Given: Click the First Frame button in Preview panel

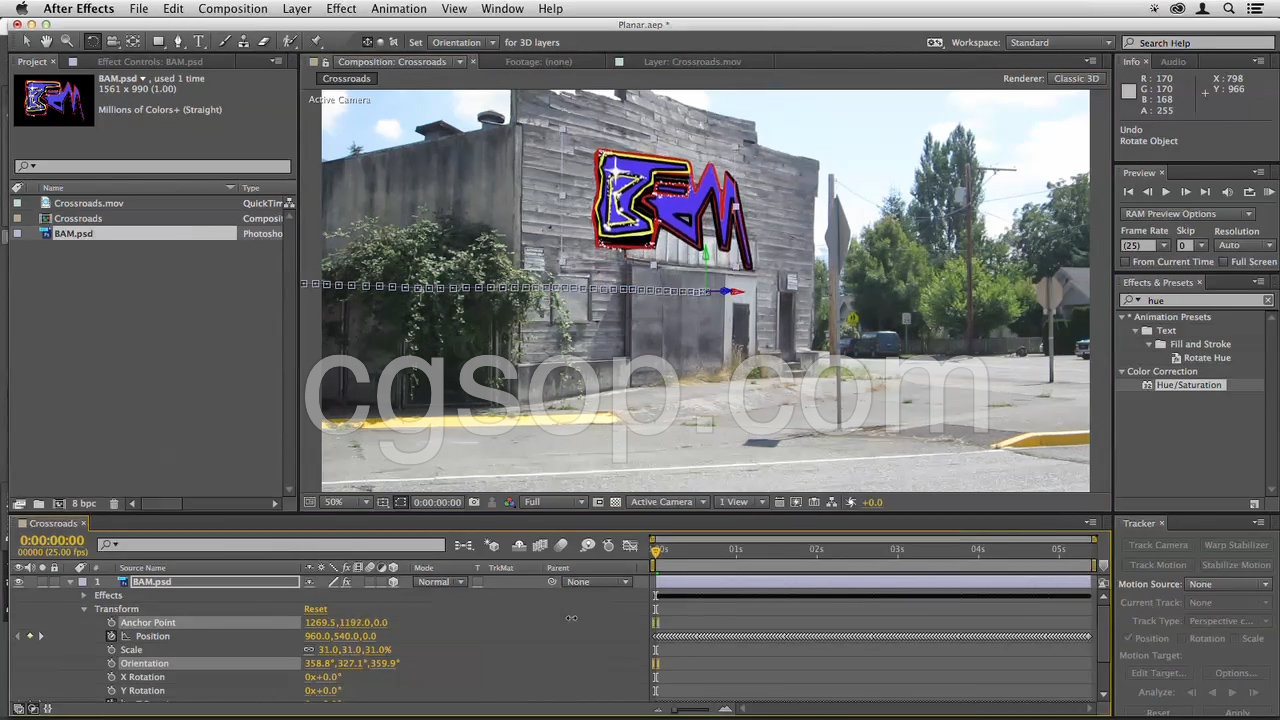Looking at the screenshot, I should (1128, 192).
